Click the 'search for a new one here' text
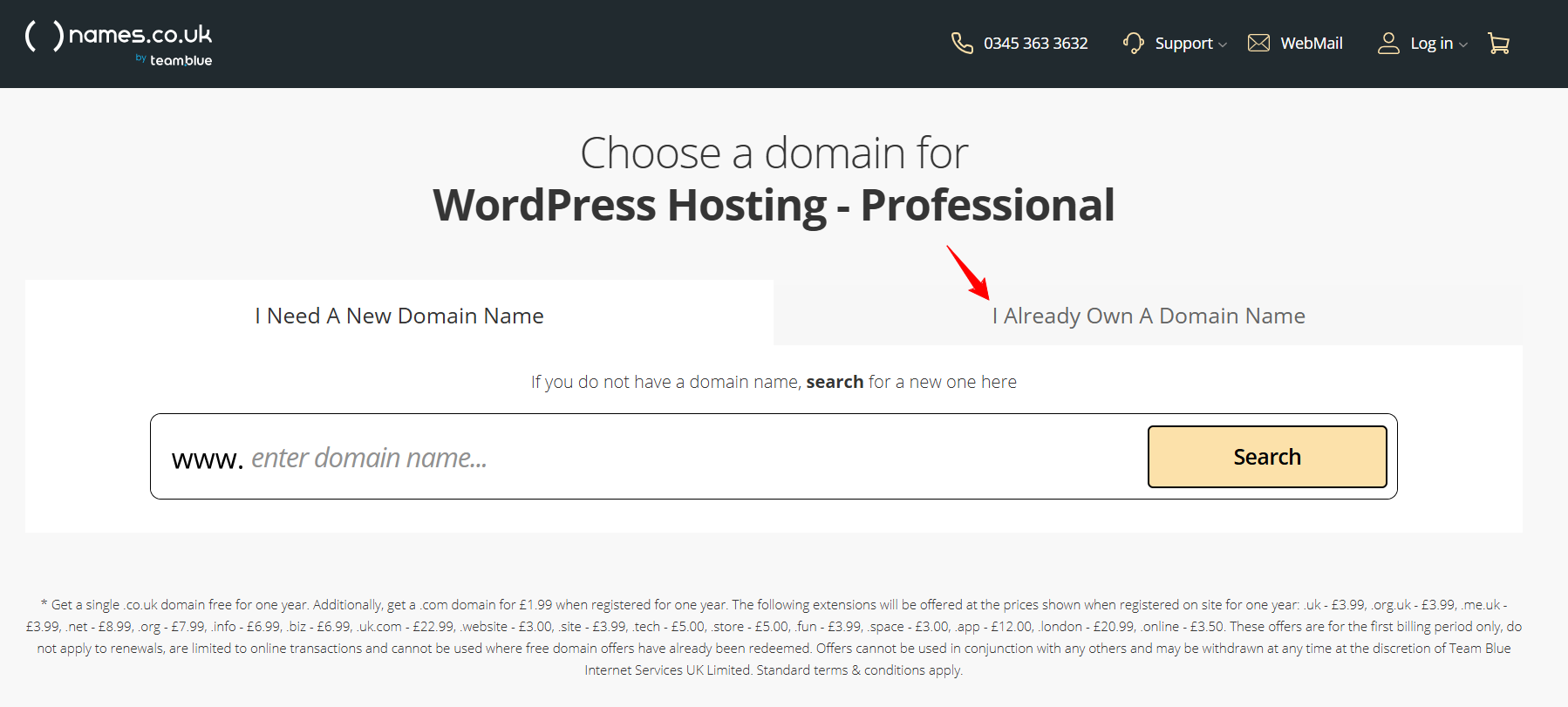1568x707 pixels. tap(911, 382)
